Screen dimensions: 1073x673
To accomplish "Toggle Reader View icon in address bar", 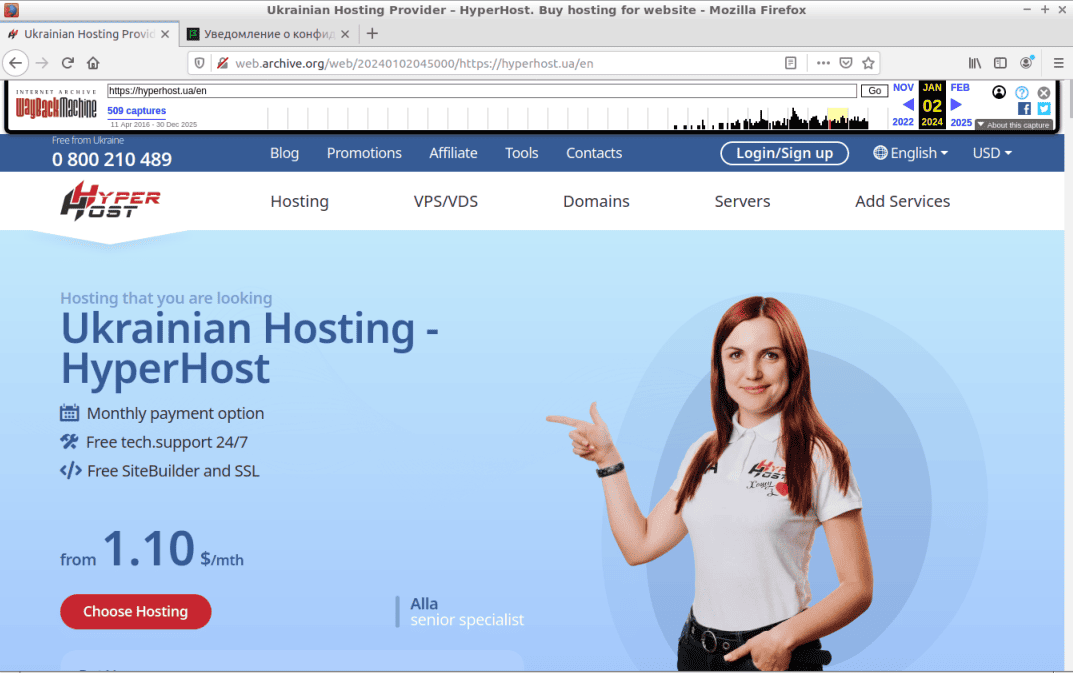I will [x=791, y=63].
